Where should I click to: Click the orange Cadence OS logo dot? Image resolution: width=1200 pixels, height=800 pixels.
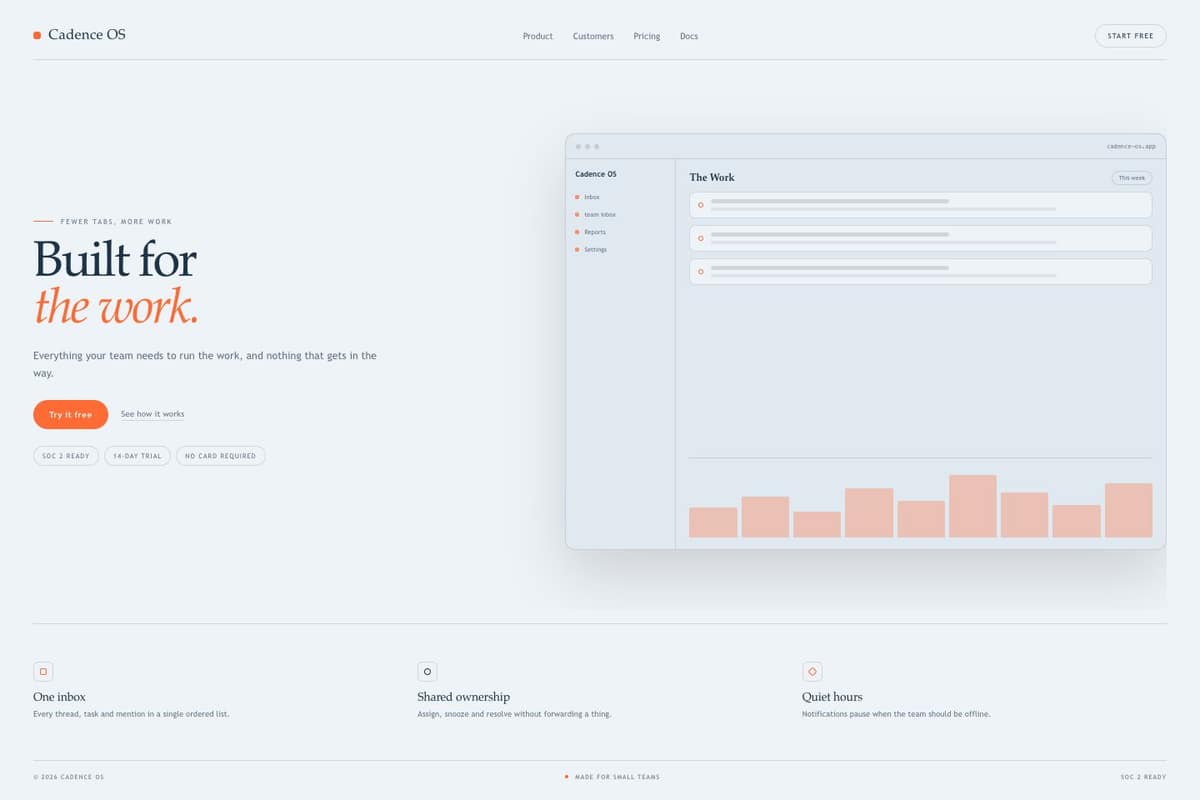37,35
